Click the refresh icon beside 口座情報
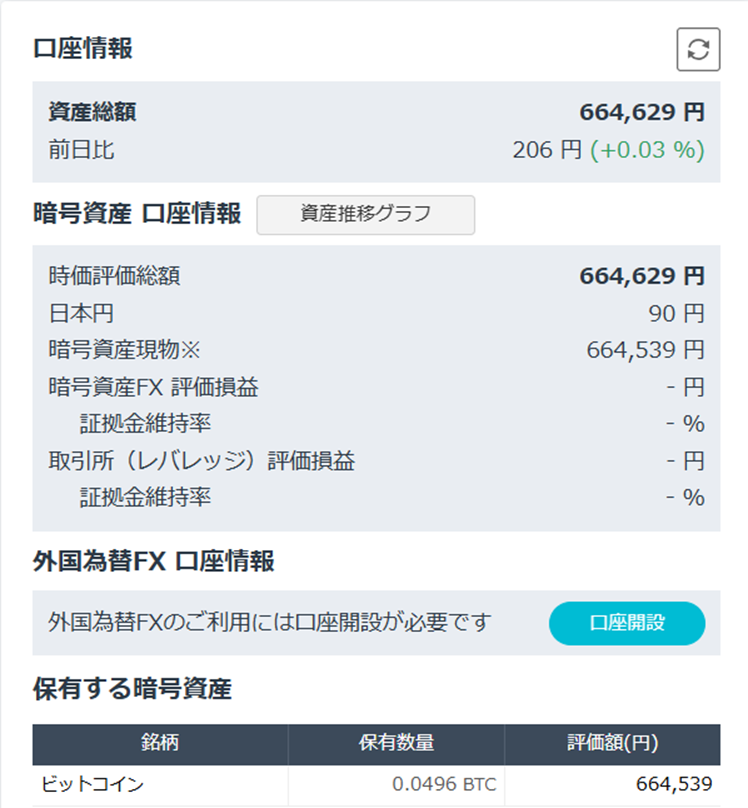Screen dimensions: 748x808 coord(698,50)
